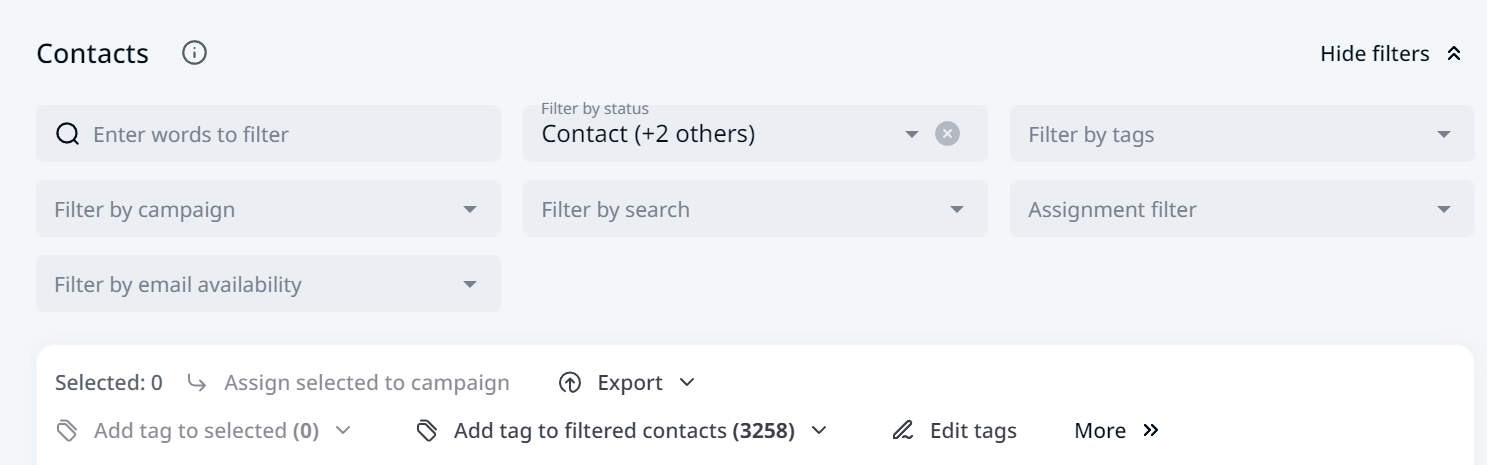Open Add tag to filtered contacts menu
The width and height of the screenshot is (1487, 465).
point(624,431)
